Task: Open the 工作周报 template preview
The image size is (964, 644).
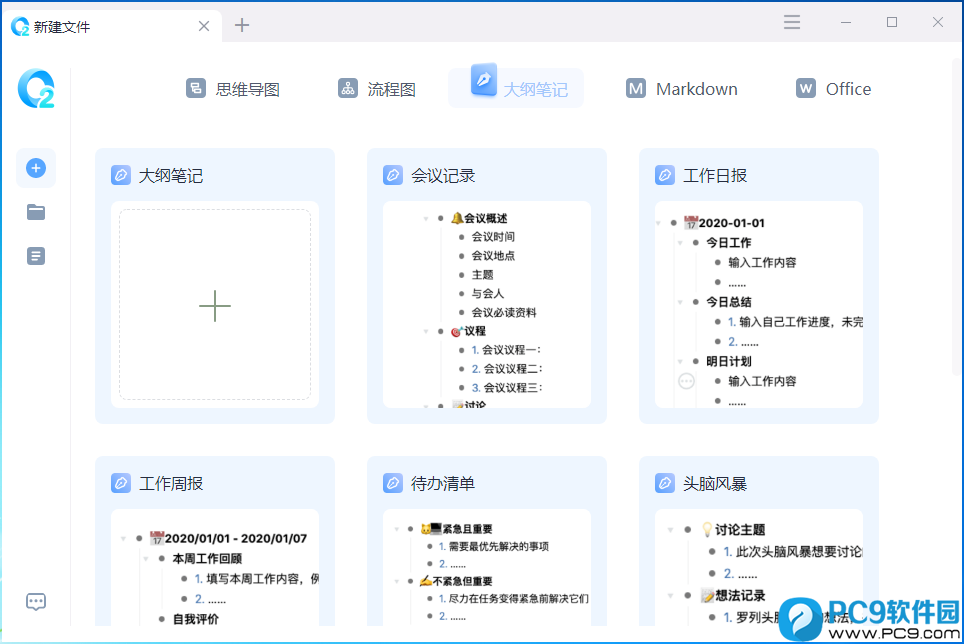Action: tap(215, 568)
